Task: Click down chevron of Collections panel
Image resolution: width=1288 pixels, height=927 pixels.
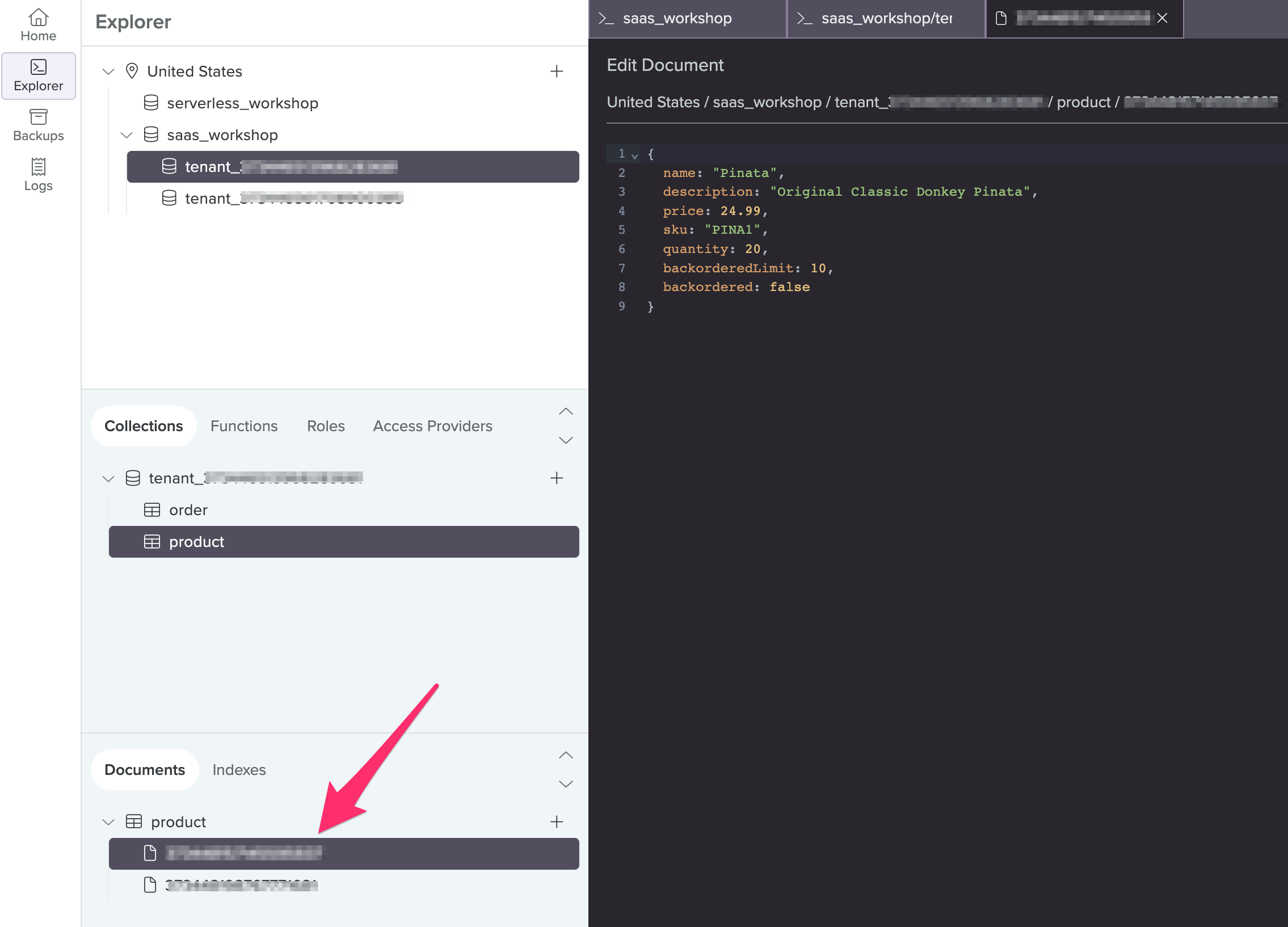Action: click(x=566, y=440)
